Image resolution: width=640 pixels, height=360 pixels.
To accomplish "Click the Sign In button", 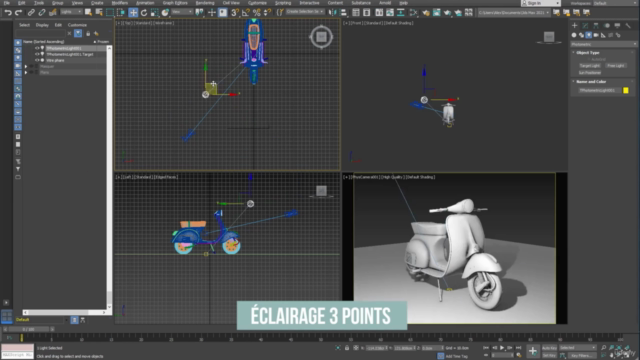I will pyautogui.click(x=540, y=3).
